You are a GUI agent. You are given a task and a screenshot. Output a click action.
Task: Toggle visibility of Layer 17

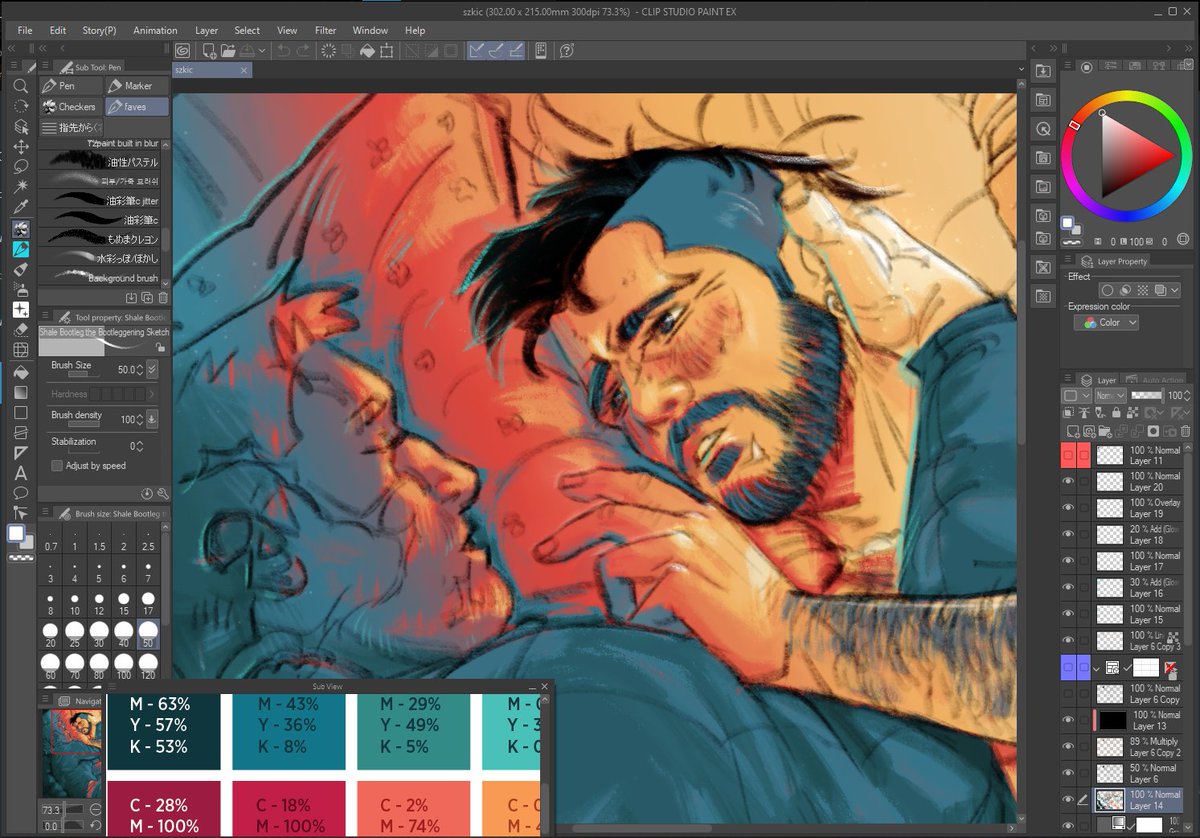click(1068, 561)
